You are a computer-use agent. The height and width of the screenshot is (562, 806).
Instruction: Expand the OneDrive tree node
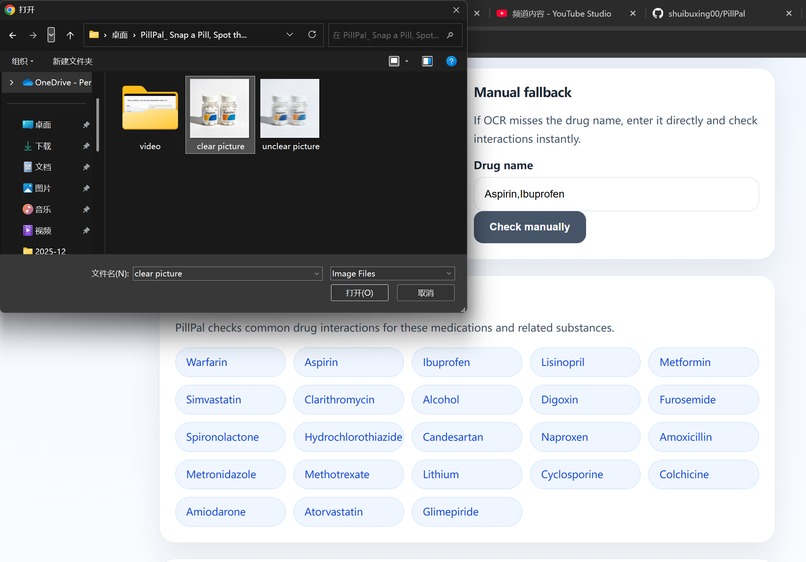click(11, 82)
